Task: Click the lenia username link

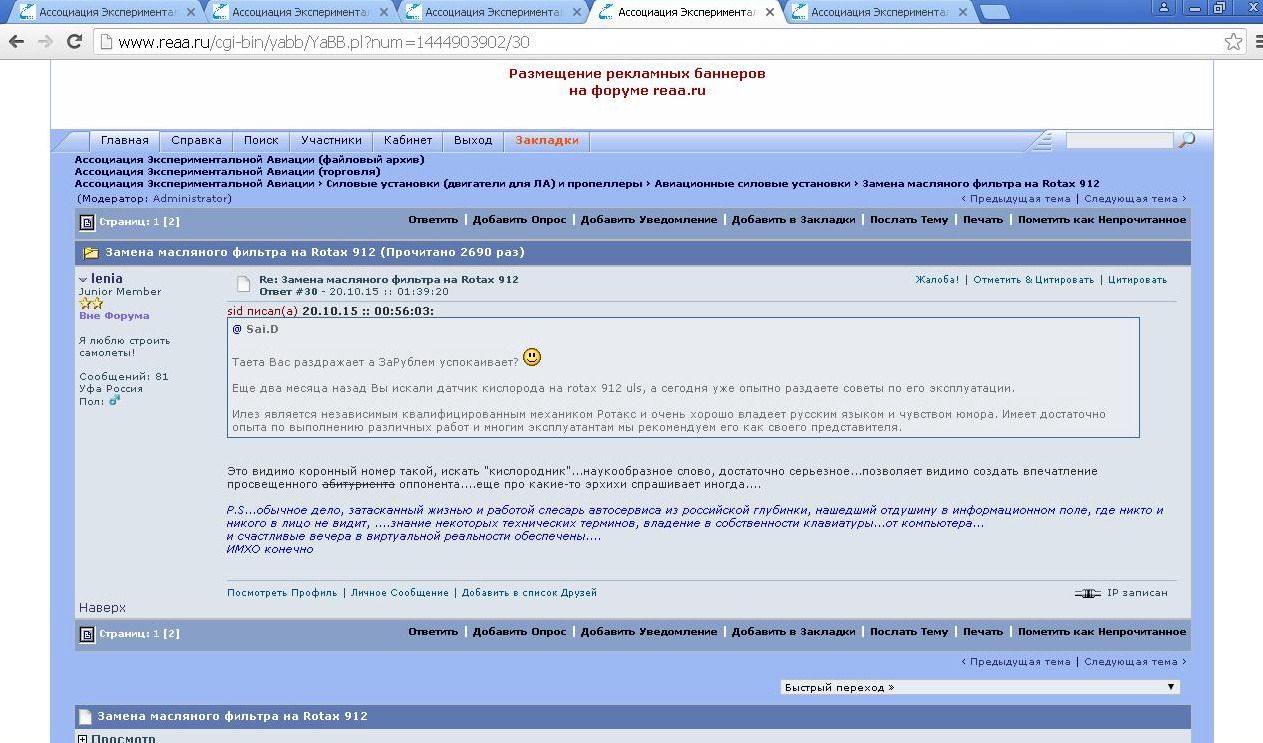Action: [107, 279]
